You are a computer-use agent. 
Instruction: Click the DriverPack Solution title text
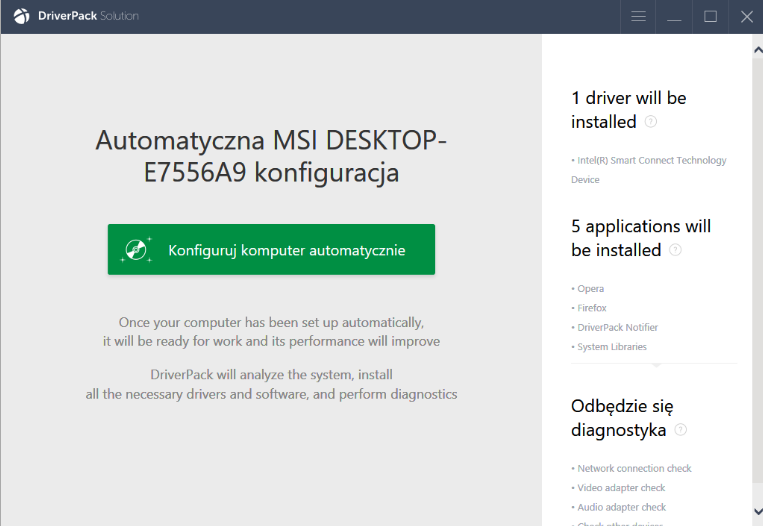point(88,16)
